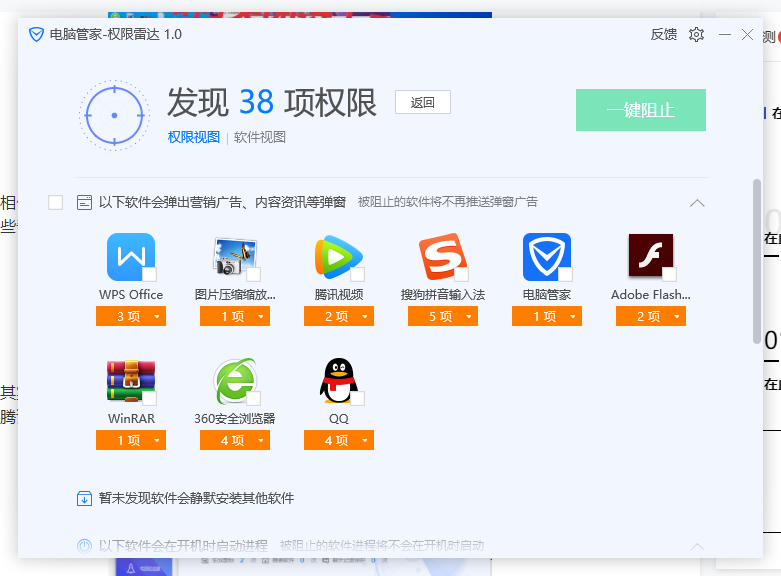Screen dimensions: 781x576
Task: Tick the checkbox on 电脑管家 app
Action: (565, 274)
